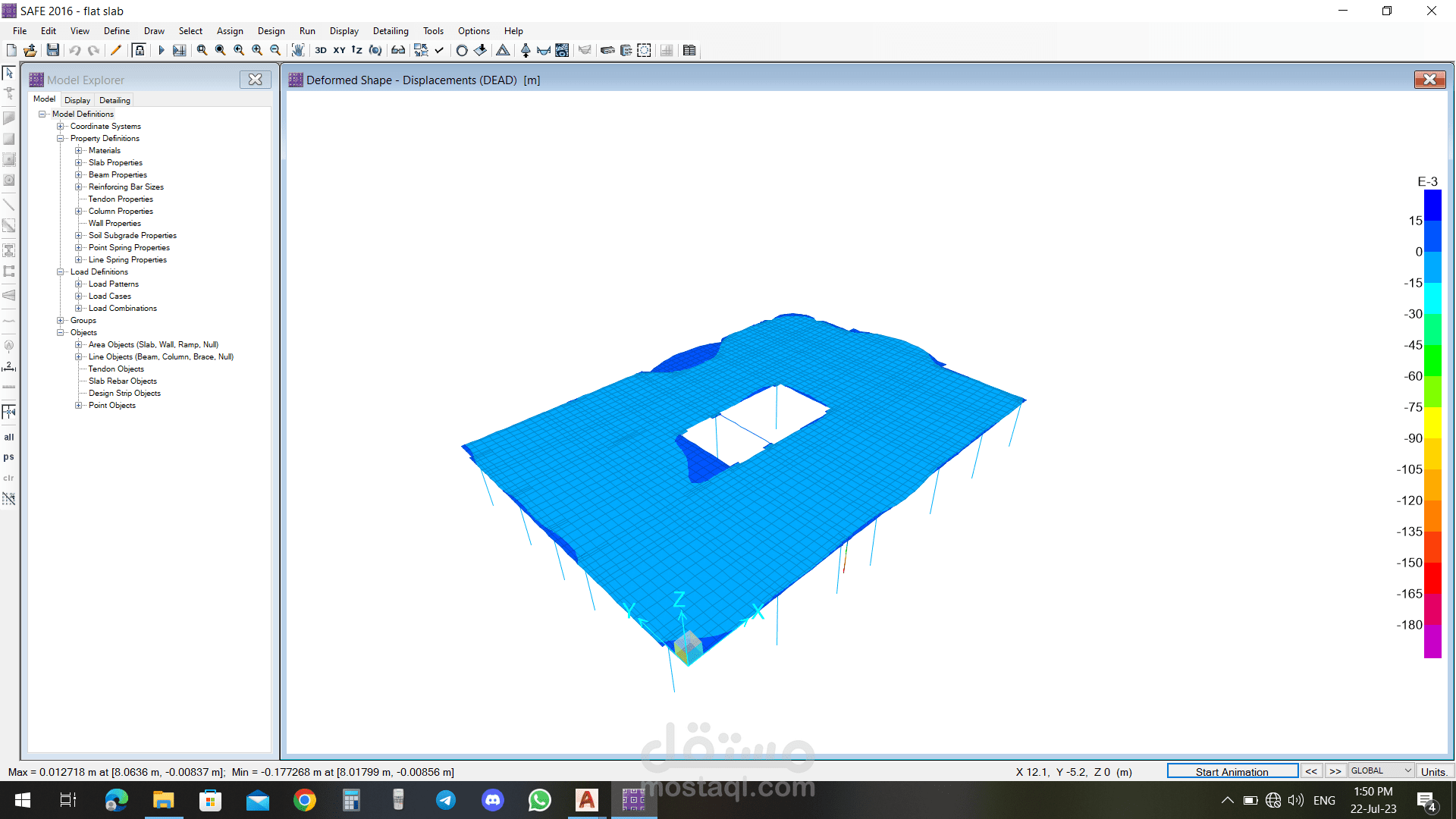Select Tendon Properties in the tree
This screenshot has width=1456, height=819.
(x=121, y=199)
